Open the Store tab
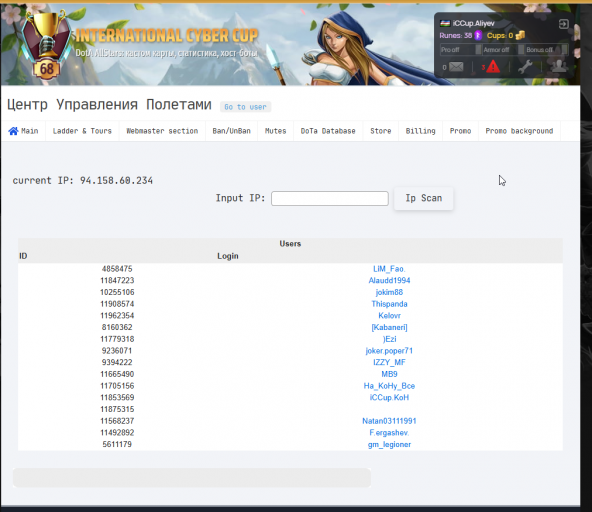This screenshot has height=512, width=592. point(381,131)
